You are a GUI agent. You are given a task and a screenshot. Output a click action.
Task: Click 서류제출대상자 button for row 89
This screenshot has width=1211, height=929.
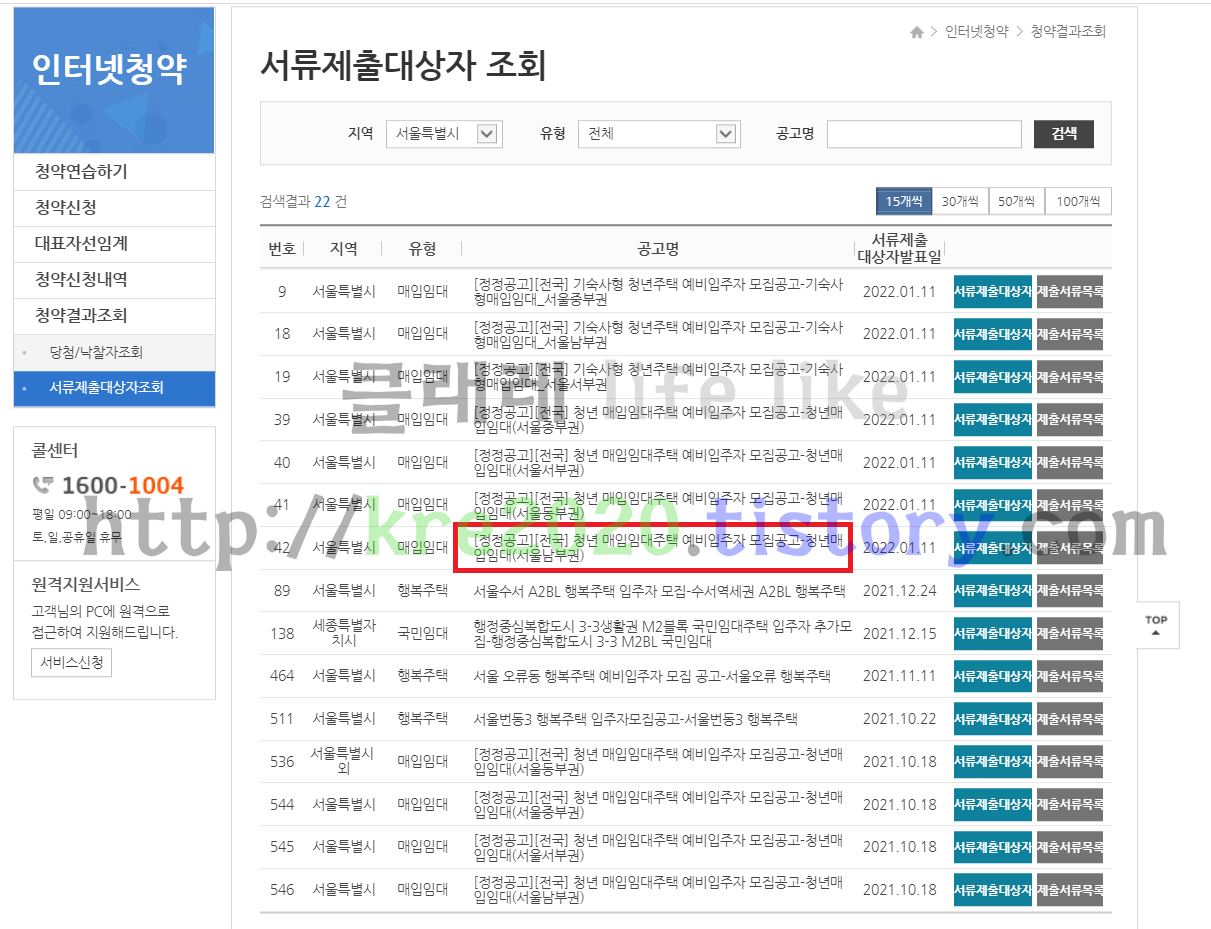coord(993,591)
